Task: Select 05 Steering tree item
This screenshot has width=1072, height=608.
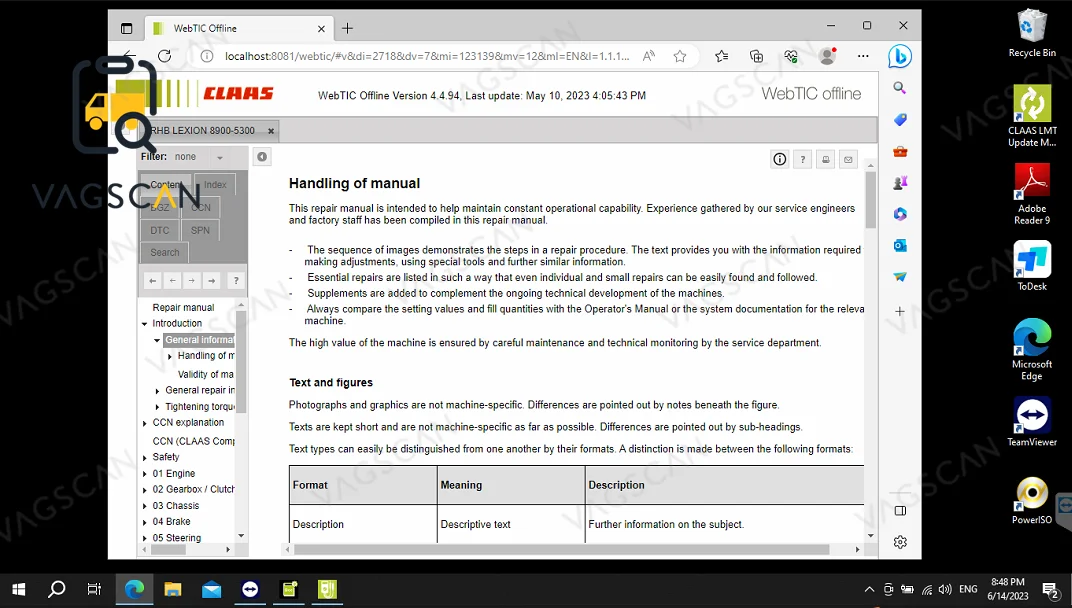Action: [176, 538]
